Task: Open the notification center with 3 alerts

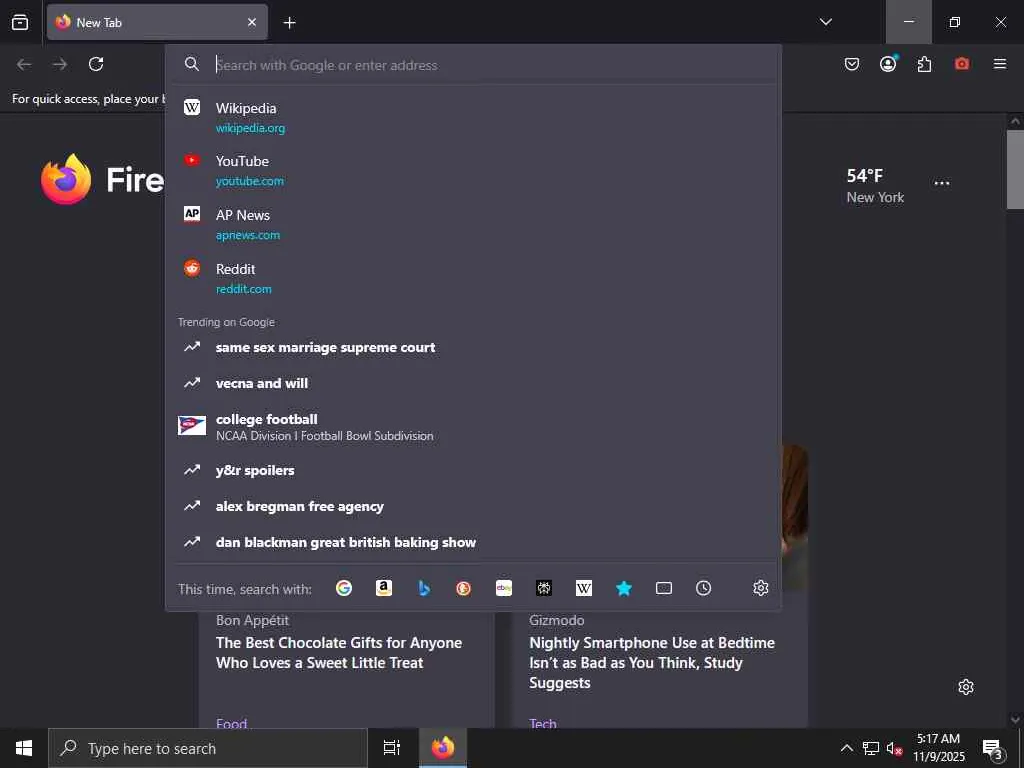Action: coord(993,748)
